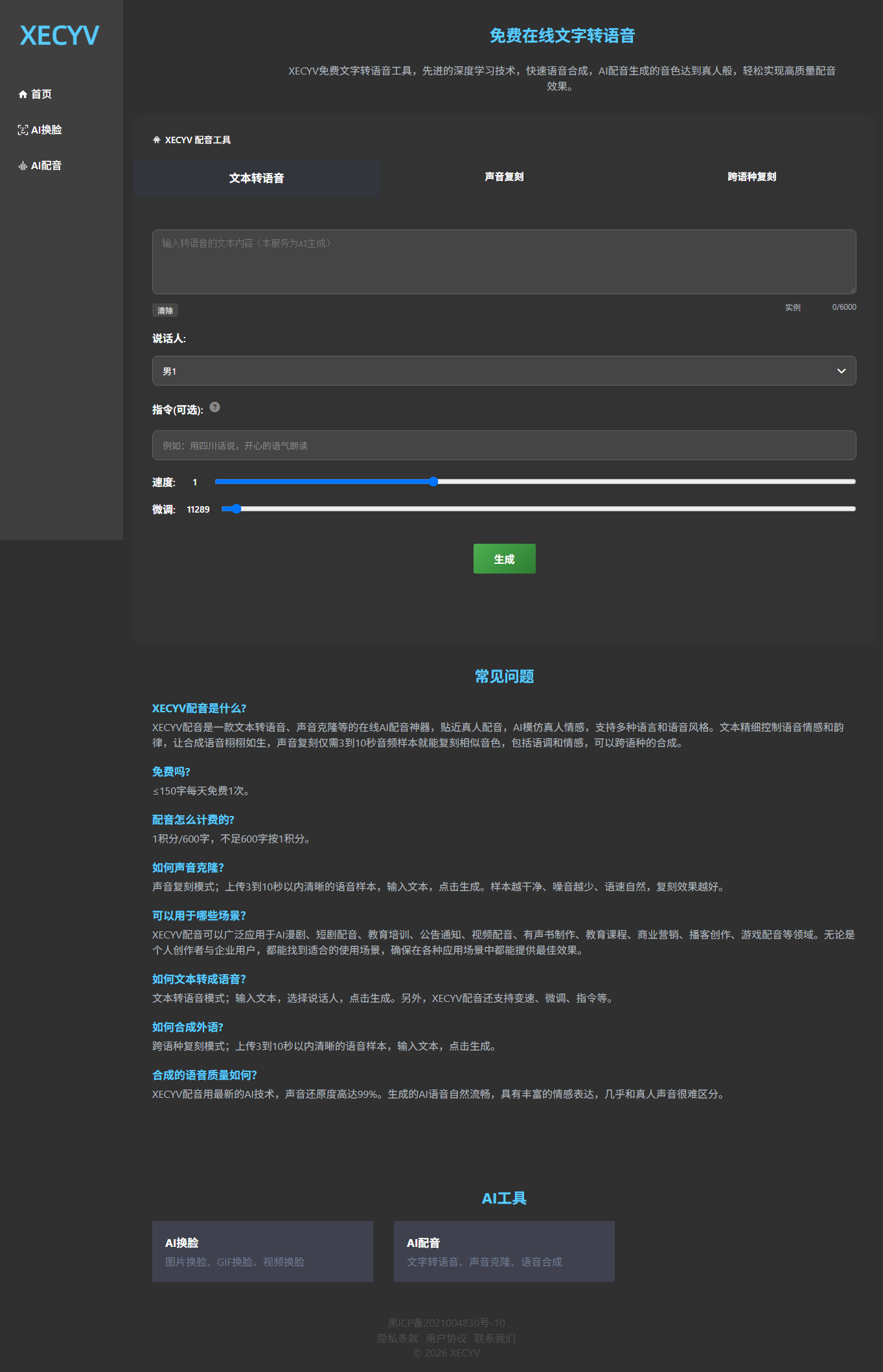Viewport: 883px width, 1372px height.
Task: Click the FAQ heading 可以用于哪些场景?
Action: [199, 916]
